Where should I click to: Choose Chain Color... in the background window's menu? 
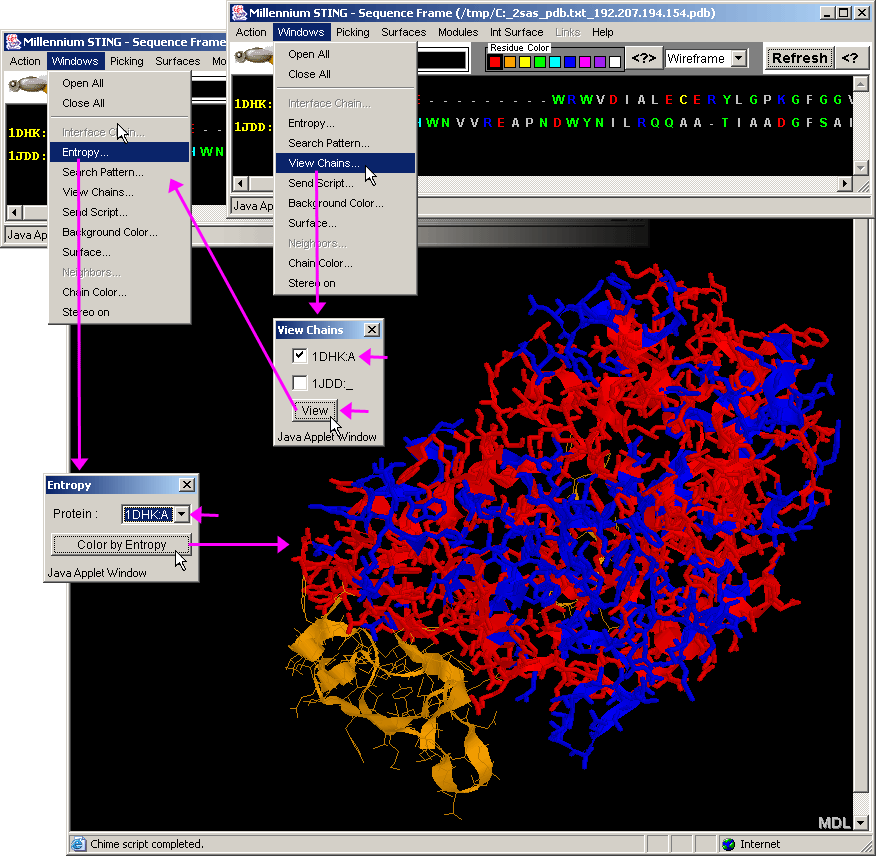coord(120,292)
